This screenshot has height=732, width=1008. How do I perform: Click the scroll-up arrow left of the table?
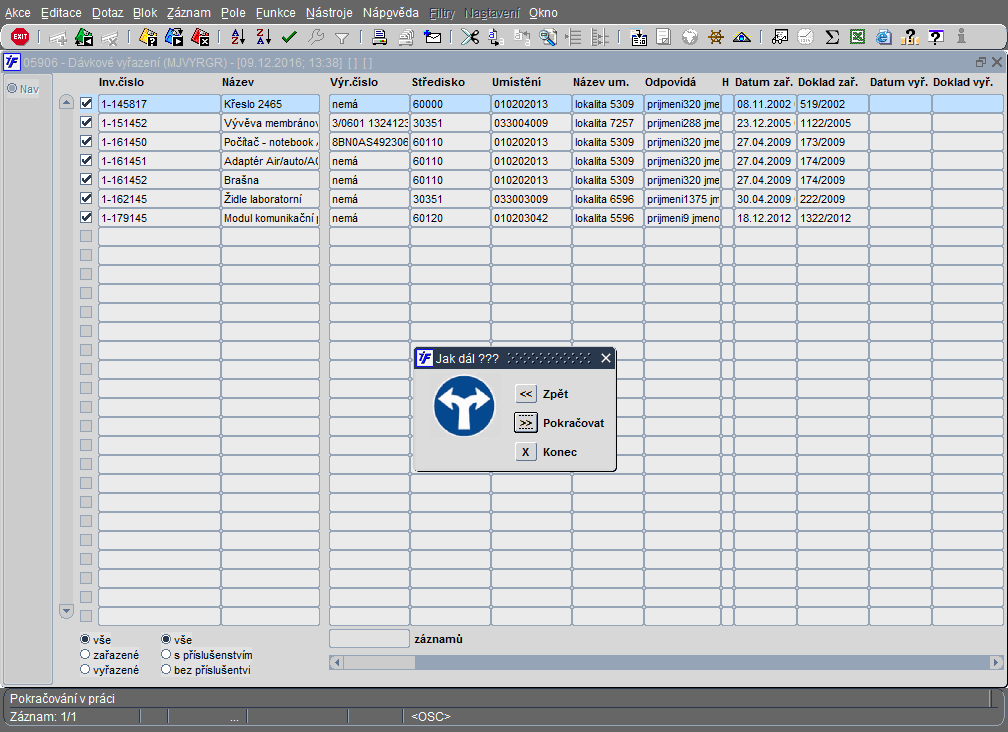[x=67, y=102]
